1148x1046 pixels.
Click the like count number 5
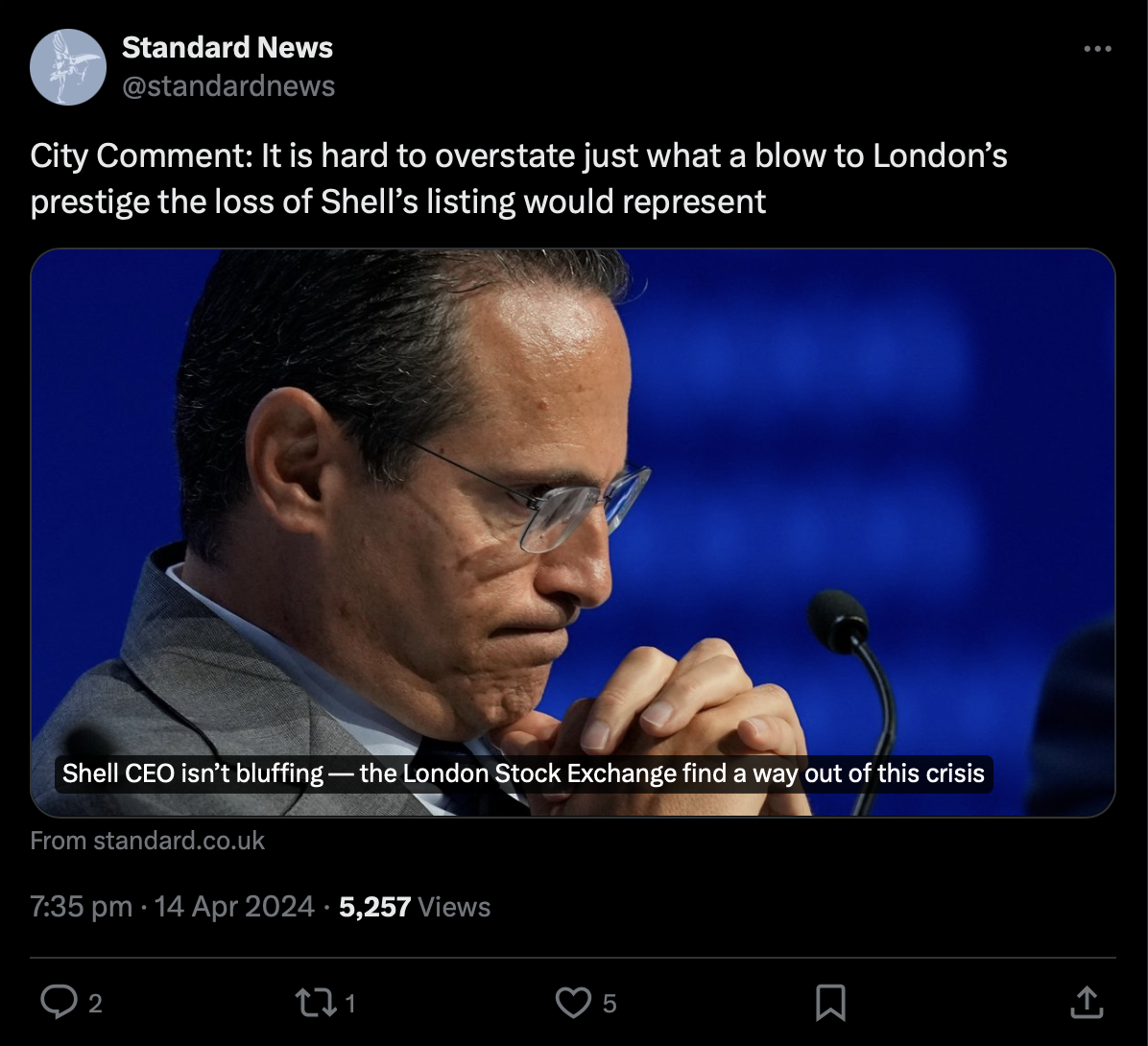(610, 1004)
